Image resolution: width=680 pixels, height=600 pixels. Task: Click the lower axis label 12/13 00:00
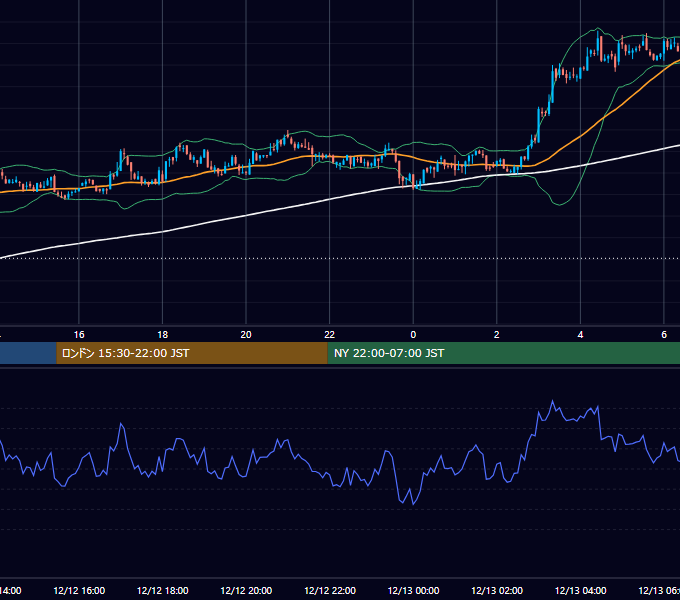[413, 590]
